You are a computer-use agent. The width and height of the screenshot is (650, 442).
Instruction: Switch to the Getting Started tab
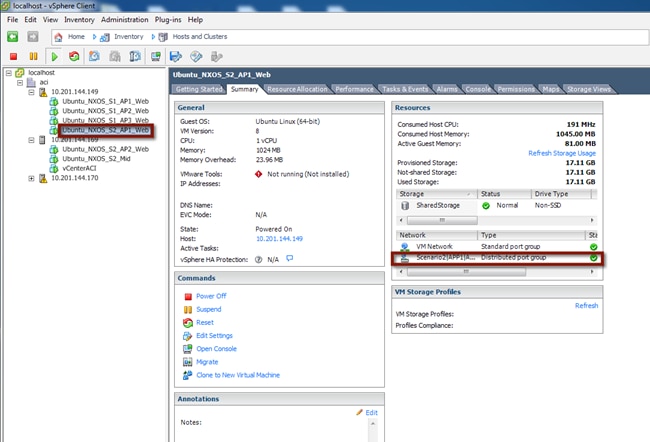pos(199,89)
